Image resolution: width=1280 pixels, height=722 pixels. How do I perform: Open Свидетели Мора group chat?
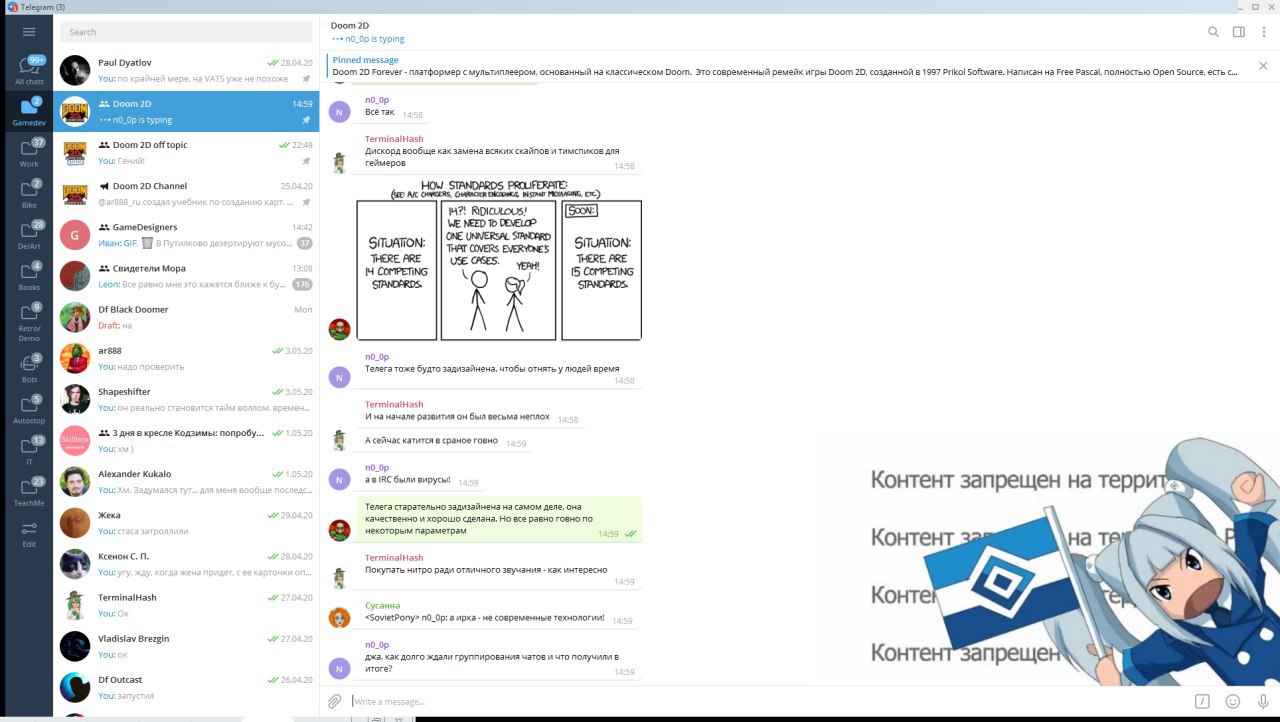tap(186, 275)
